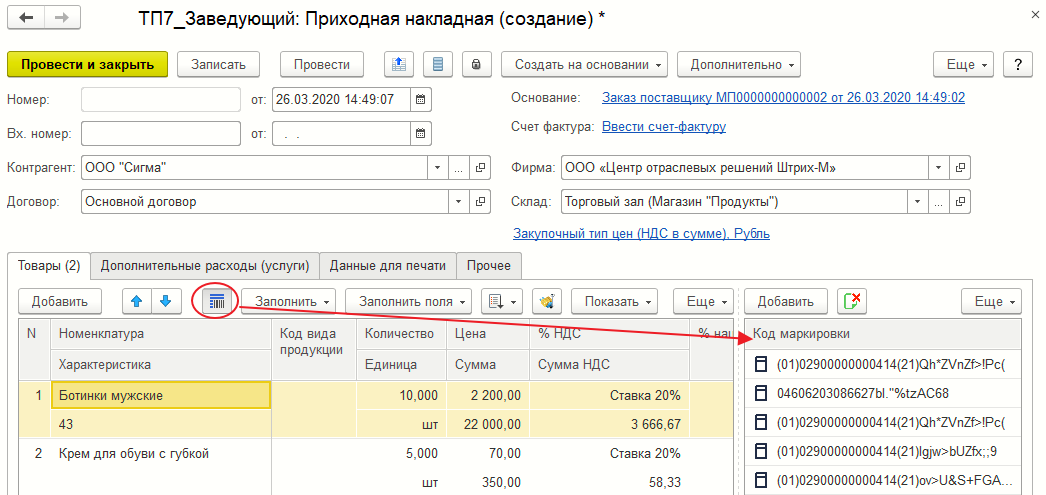This screenshot has height=495, width=1046.
Task: Move row up with the blue up arrow
Action: tap(138, 301)
